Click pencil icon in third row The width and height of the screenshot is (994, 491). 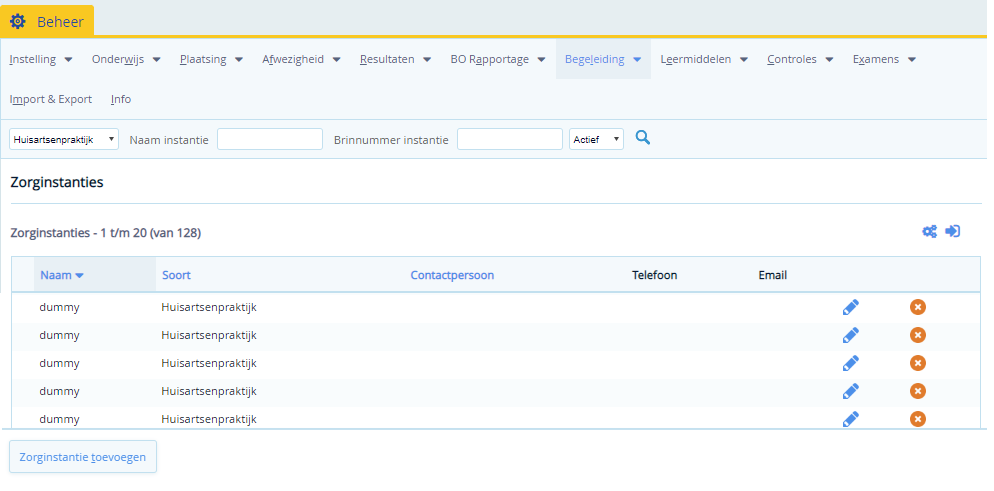pyautogui.click(x=851, y=363)
